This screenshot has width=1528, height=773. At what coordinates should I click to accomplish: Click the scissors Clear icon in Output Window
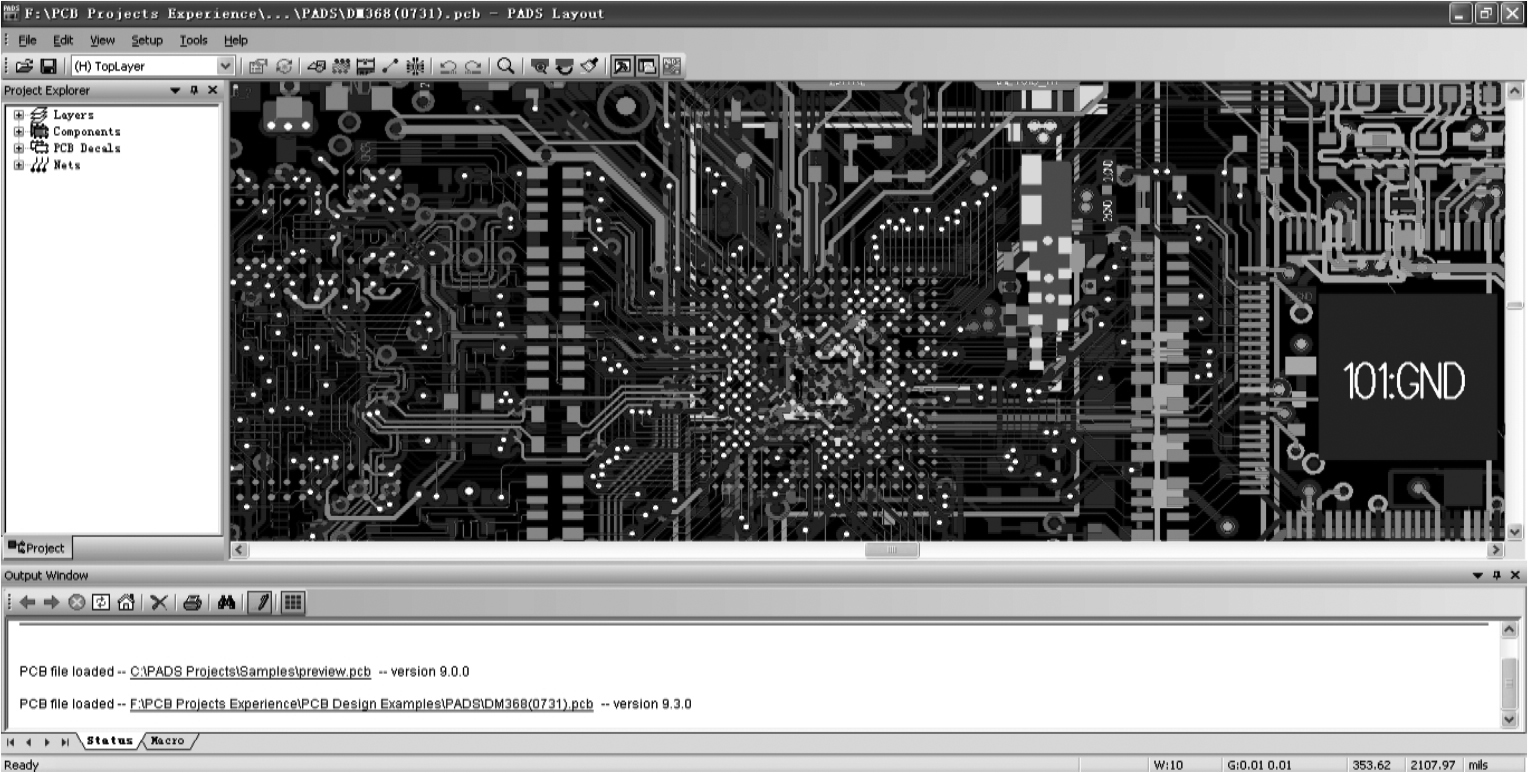tap(158, 602)
